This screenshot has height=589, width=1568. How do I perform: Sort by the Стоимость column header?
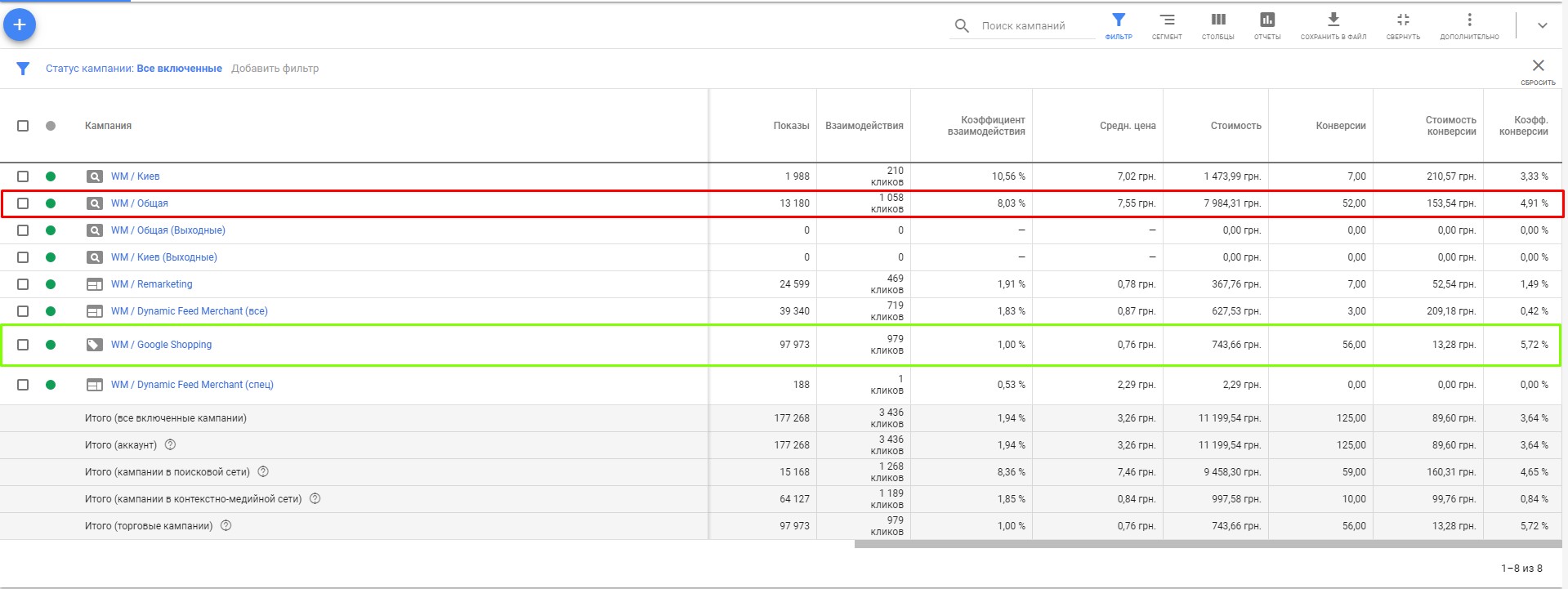click(x=1235, y=126)
